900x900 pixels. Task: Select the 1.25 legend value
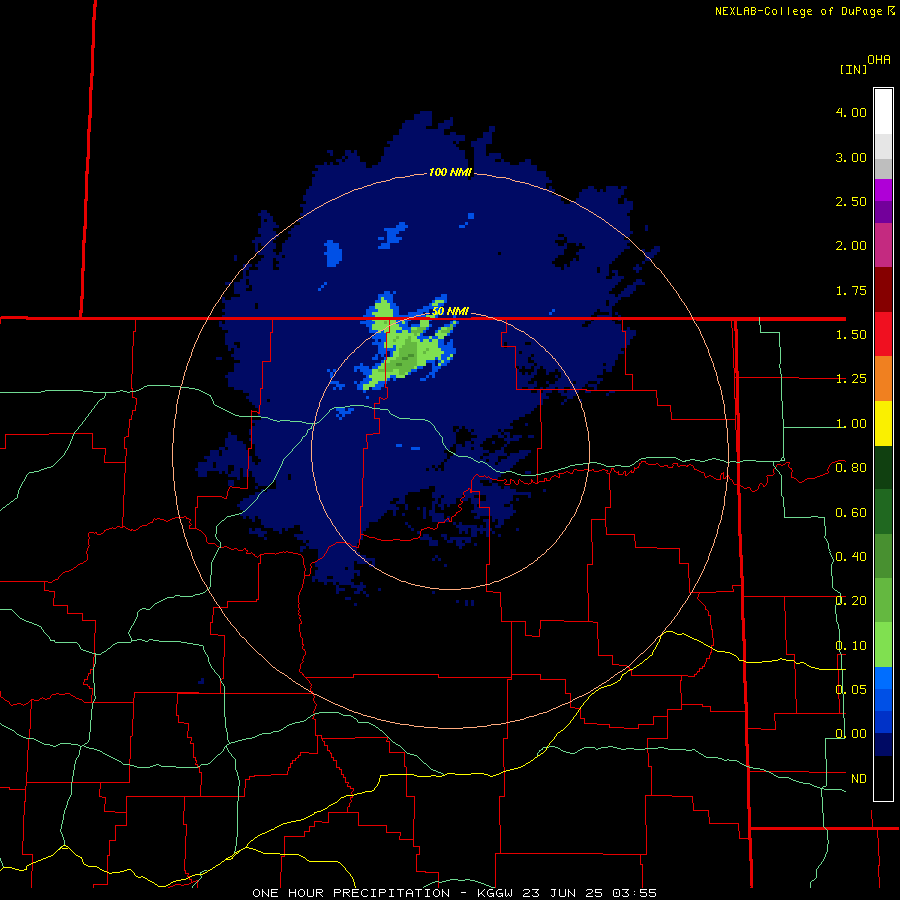tap(851, 379)
